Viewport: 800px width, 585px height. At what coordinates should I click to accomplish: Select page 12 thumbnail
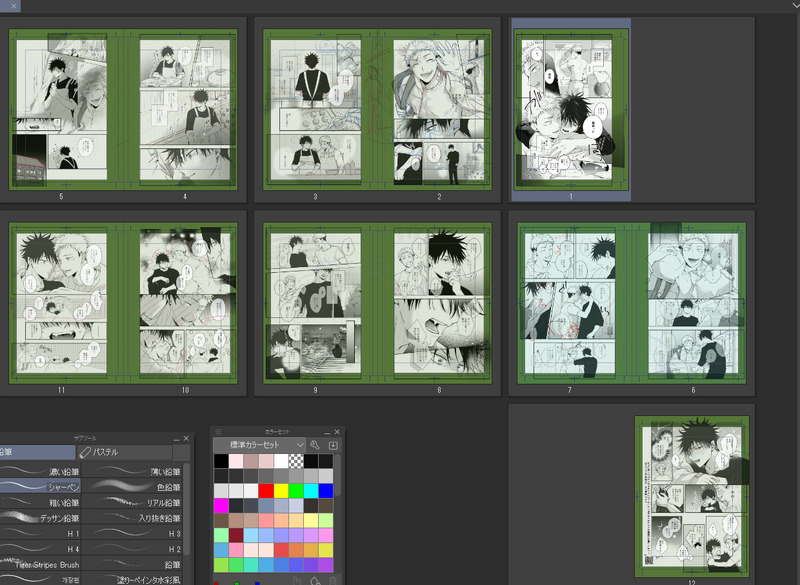[692, 496]
